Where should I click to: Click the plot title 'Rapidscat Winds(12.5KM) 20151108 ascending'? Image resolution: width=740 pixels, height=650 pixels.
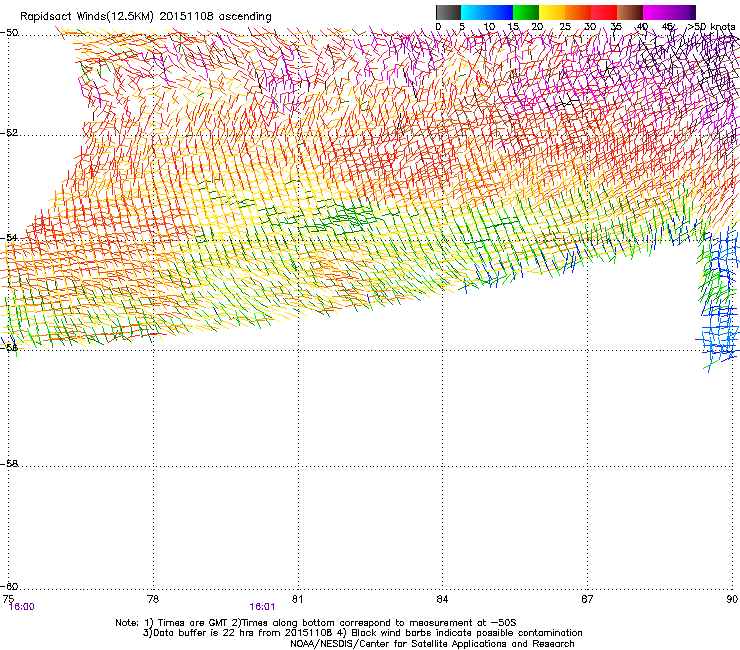pos(146,17)
